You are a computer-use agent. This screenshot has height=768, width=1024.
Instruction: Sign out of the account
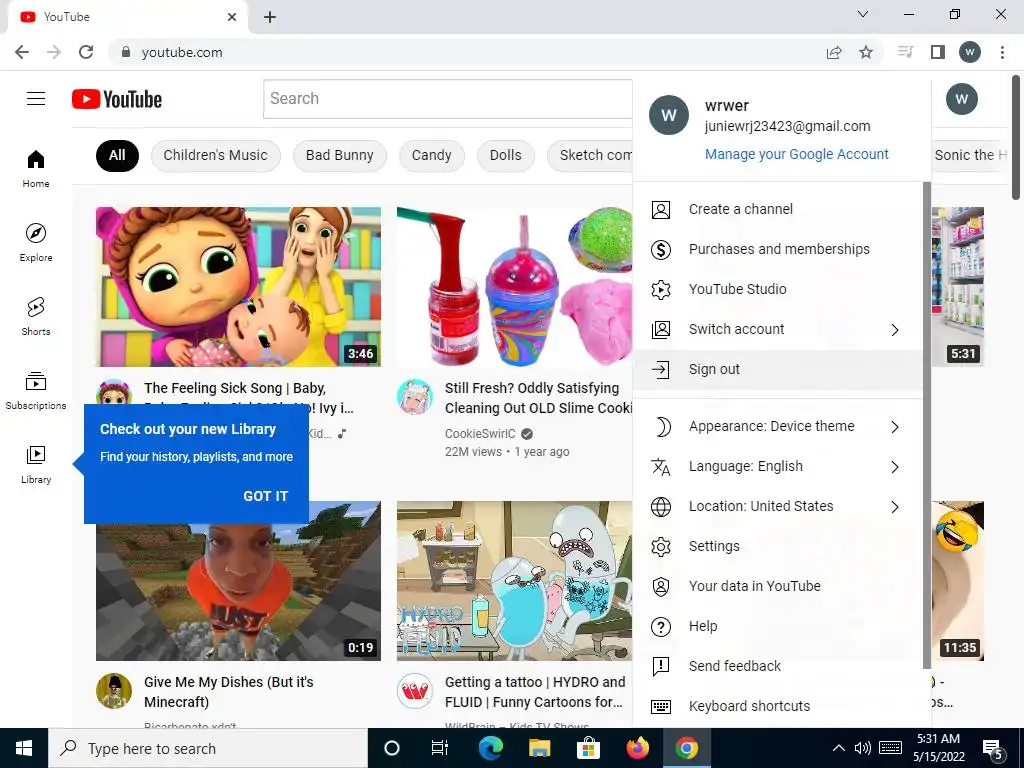tap(778, 370)
